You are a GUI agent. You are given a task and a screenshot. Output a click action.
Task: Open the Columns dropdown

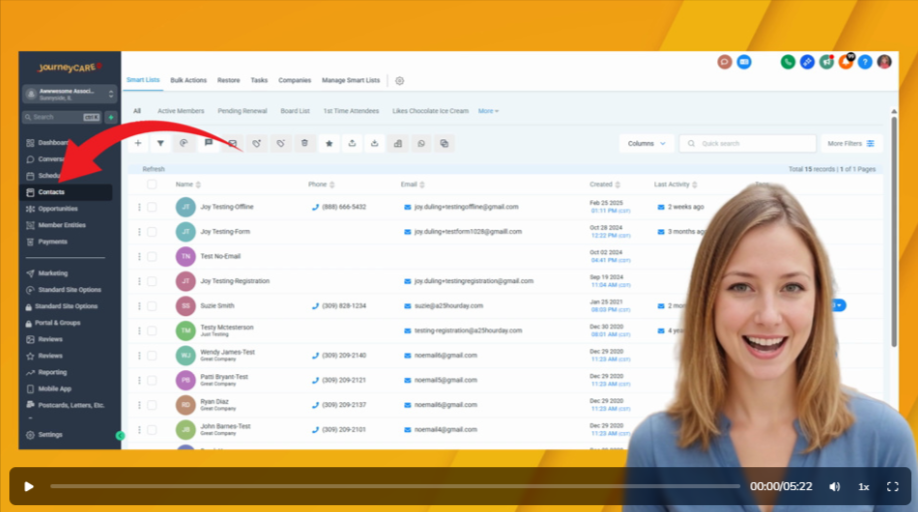[x=646, y=144]
